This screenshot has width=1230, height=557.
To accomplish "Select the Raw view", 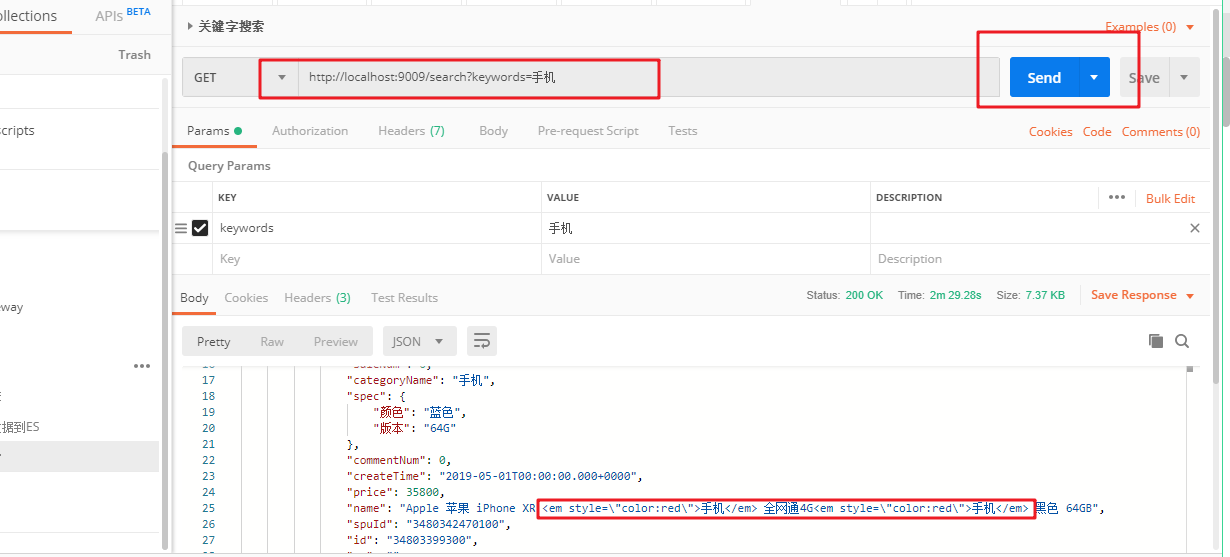I will coord(272,341).
